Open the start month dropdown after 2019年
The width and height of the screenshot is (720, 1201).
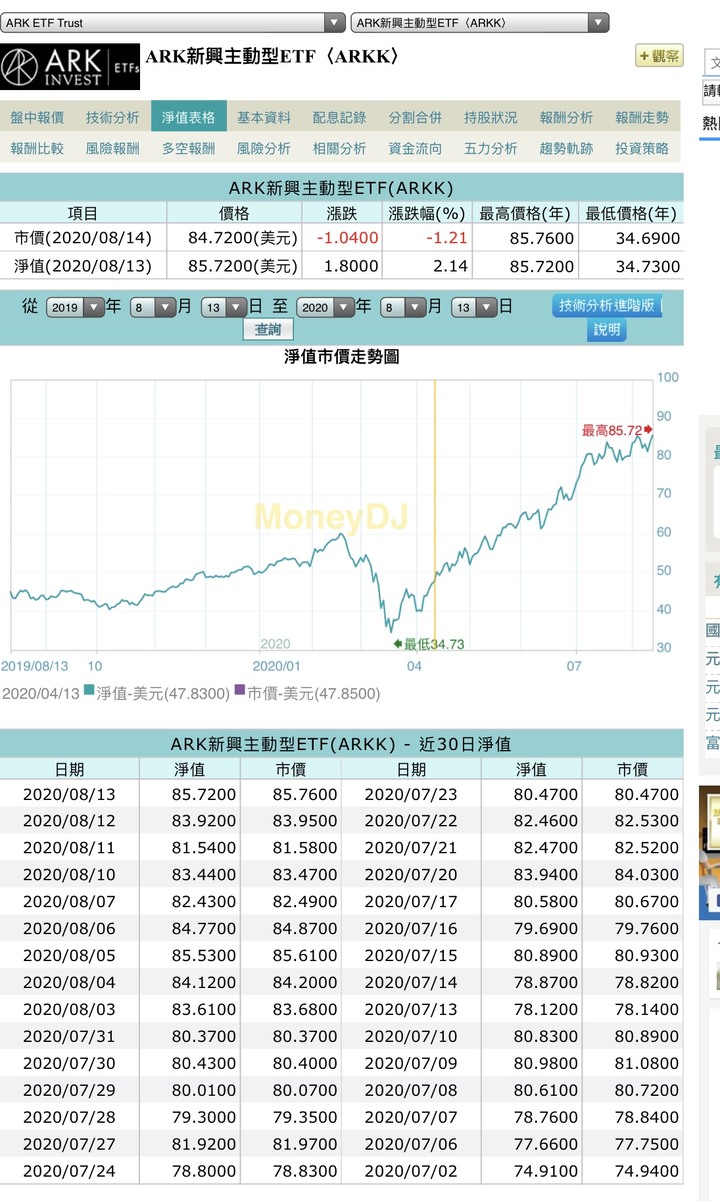[x=153, y=308]
